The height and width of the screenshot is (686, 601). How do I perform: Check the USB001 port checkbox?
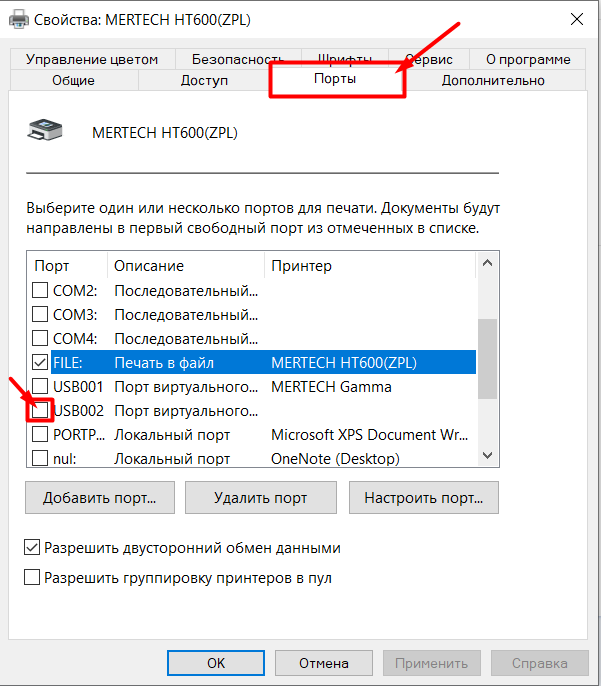pyautogui.click(x=40, y=386)
